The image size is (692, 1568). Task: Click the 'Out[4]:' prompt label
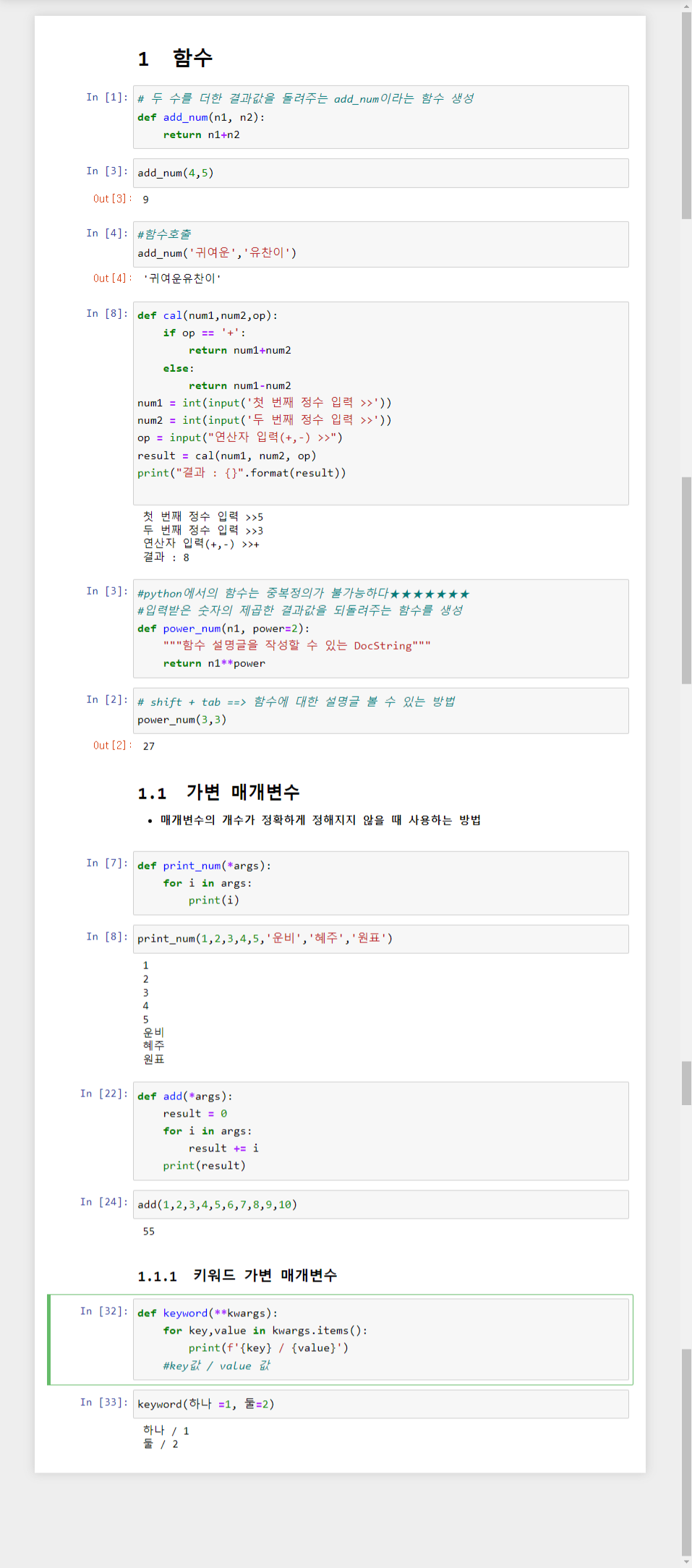112,278
